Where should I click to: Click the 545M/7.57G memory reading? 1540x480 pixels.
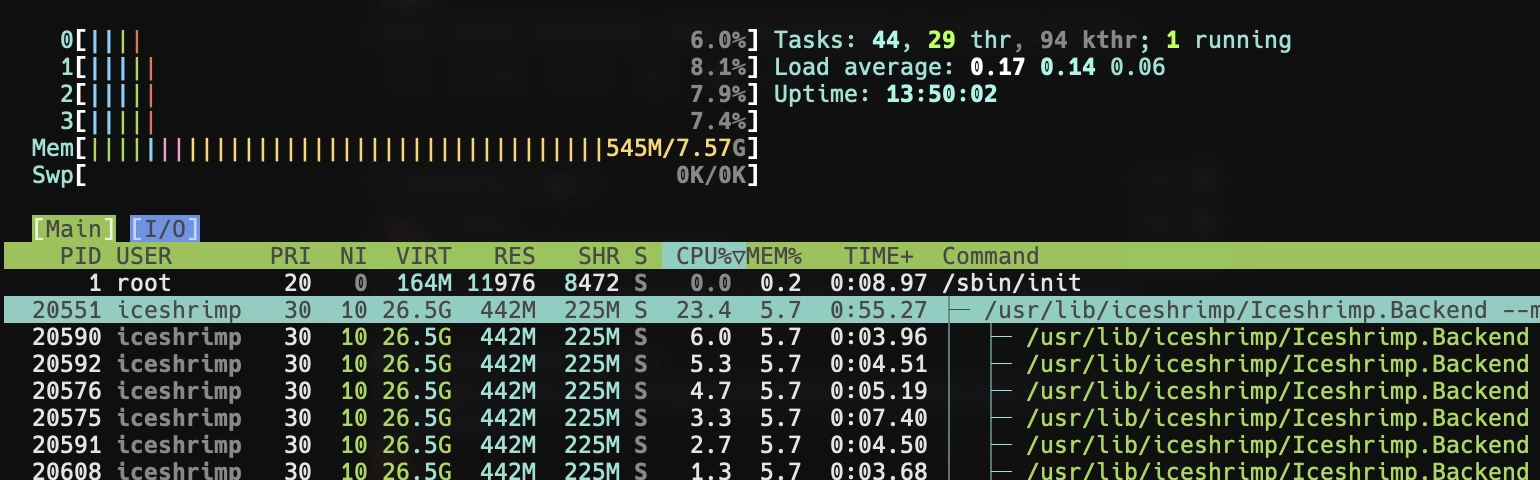click(676, 149)
